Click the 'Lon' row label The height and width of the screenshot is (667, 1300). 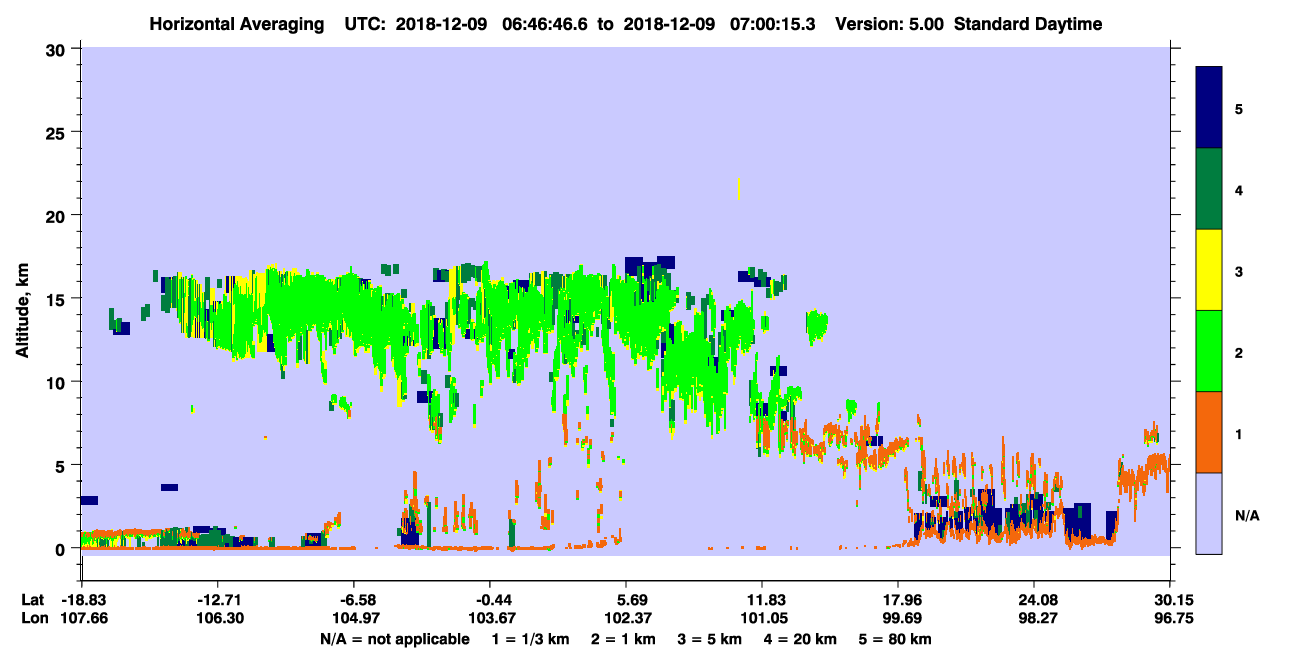[34, 618]
